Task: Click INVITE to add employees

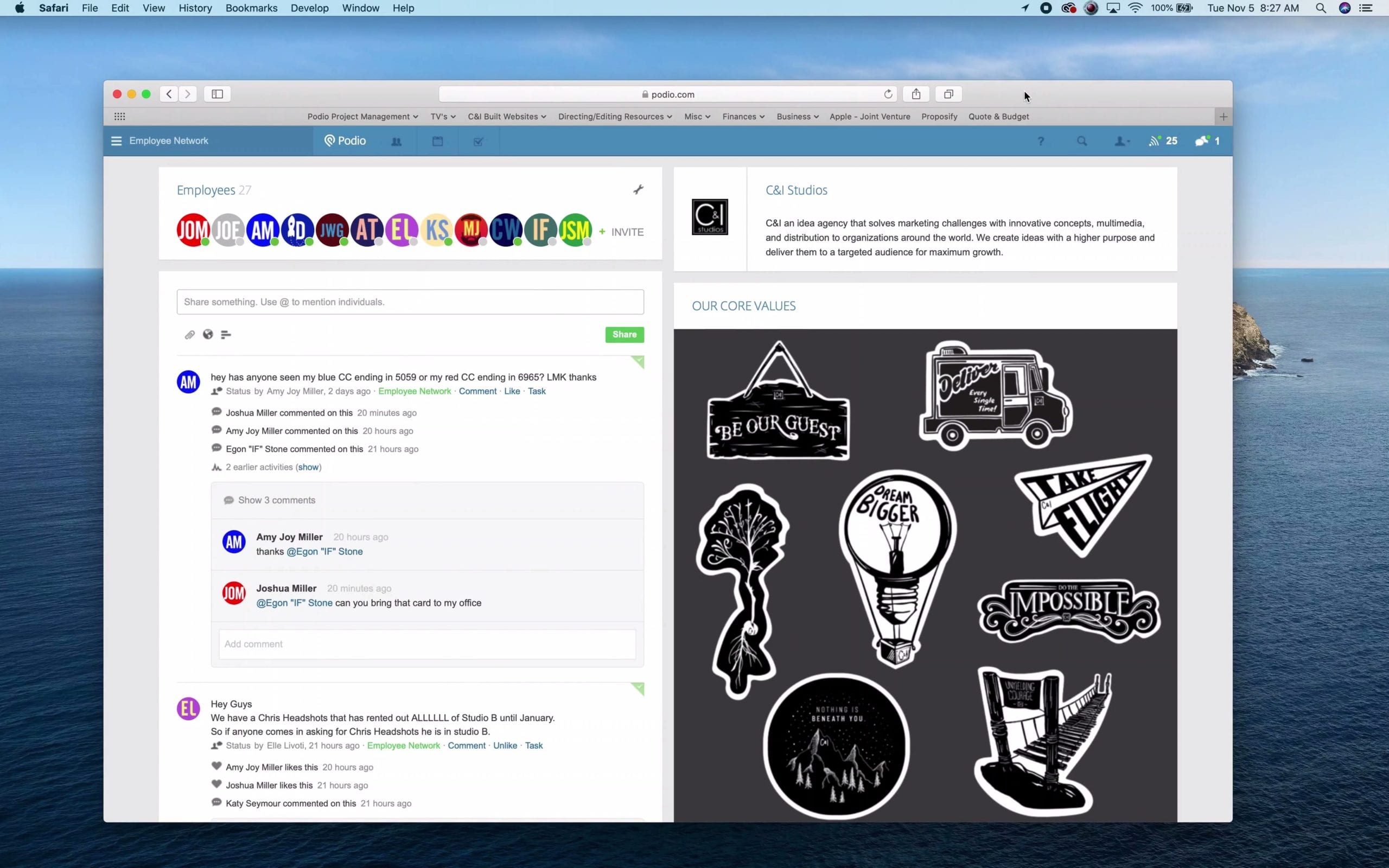Action: click(x=621, y=232)
